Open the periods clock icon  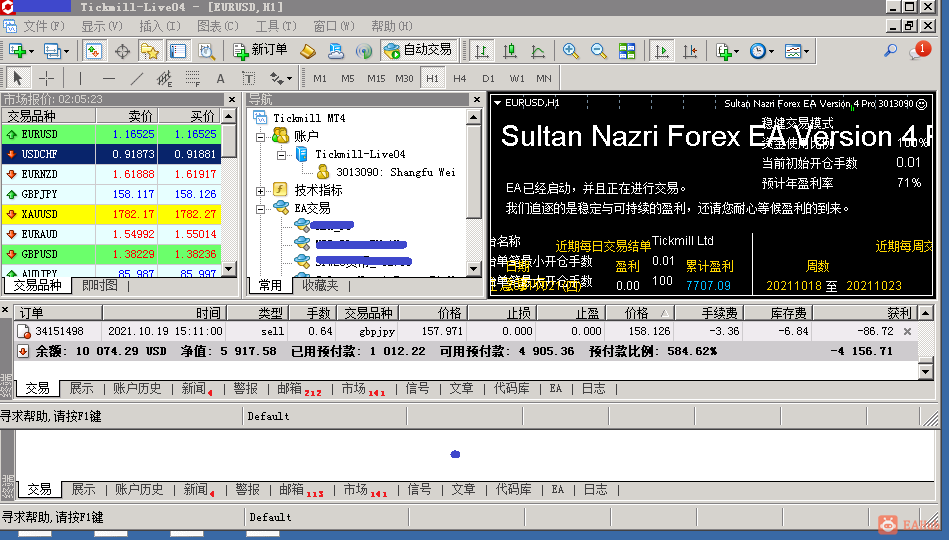tap(758, 51)
